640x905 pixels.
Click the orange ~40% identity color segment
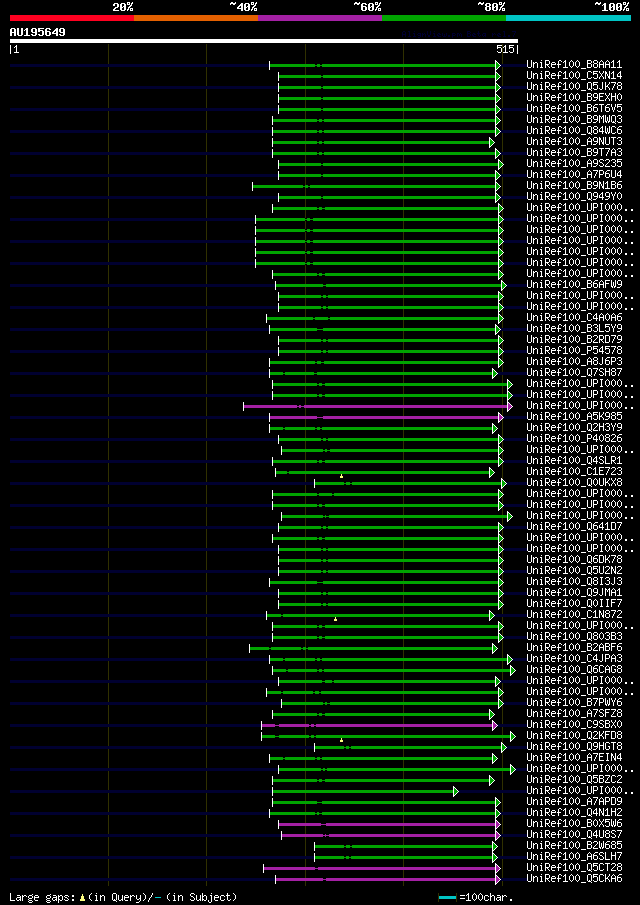tap(196, 18)
